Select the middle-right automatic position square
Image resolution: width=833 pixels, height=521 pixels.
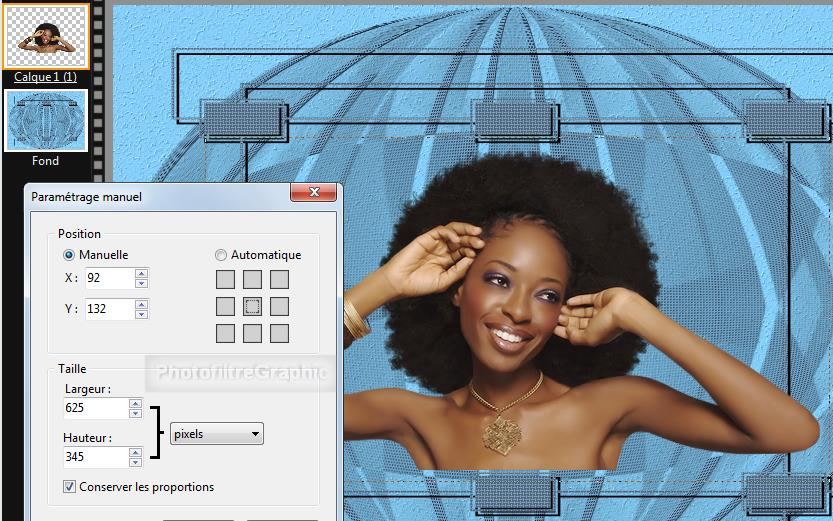coord(280,307)
